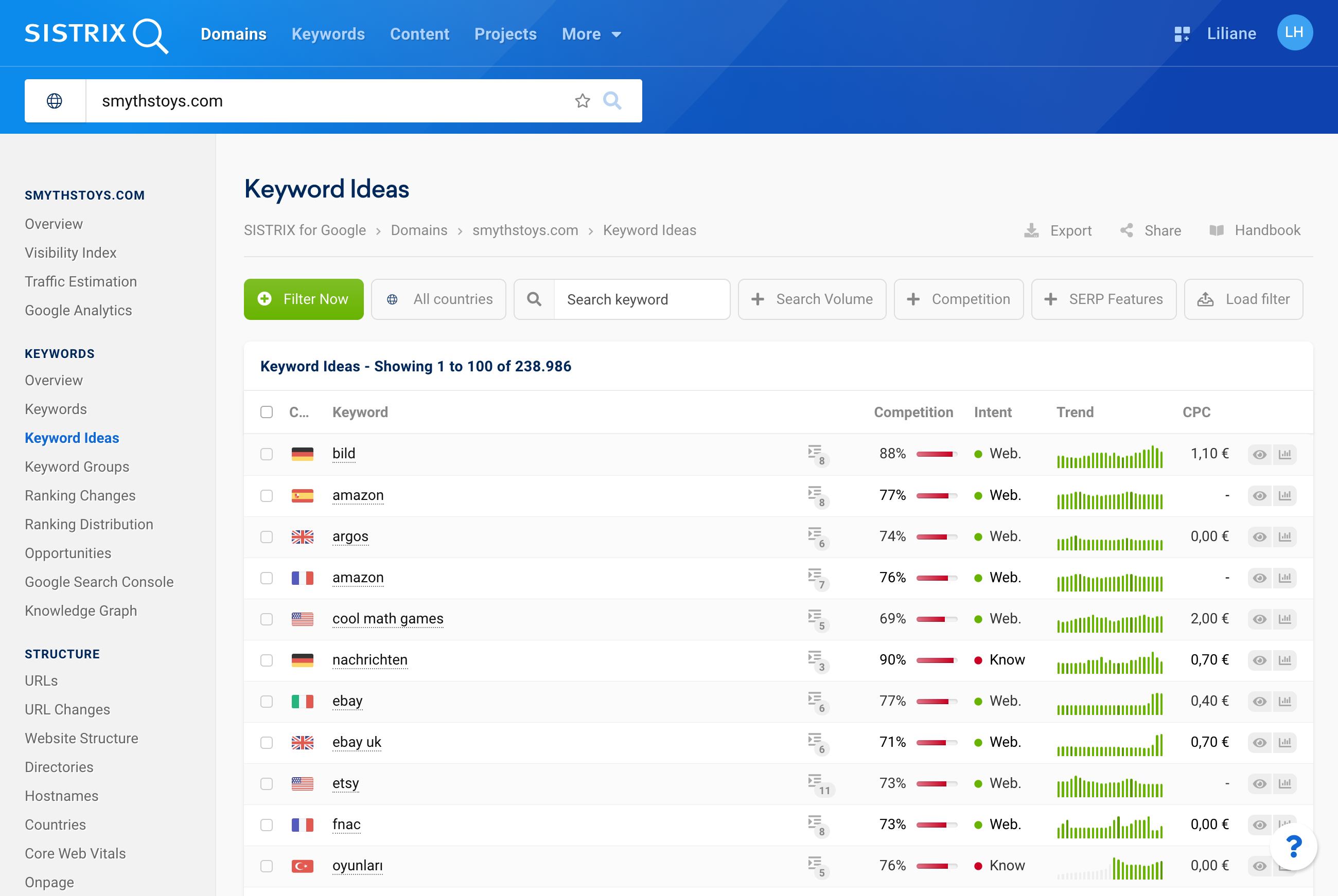Add a SERP Features filter
1338x896 pixels.
(x=1103, y=299)
